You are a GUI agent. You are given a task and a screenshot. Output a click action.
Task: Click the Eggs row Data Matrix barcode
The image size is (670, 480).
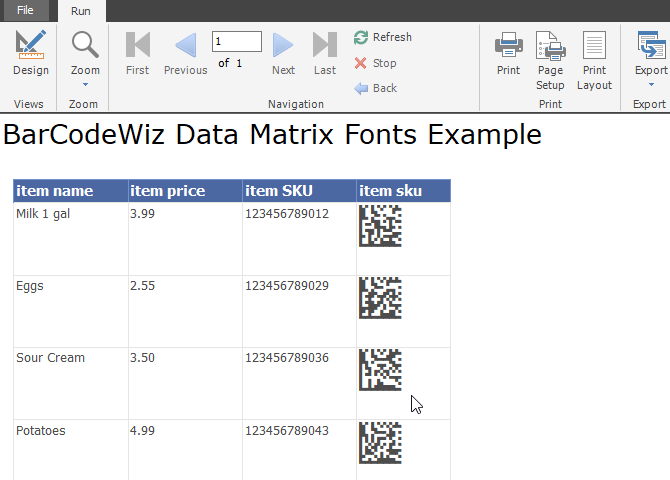[380, 298]
